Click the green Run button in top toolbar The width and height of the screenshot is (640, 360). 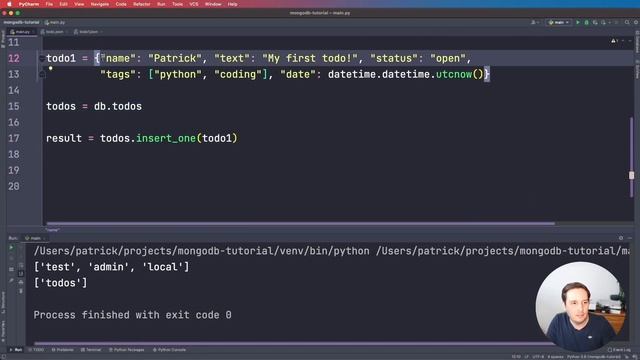[x=578, y=22]
